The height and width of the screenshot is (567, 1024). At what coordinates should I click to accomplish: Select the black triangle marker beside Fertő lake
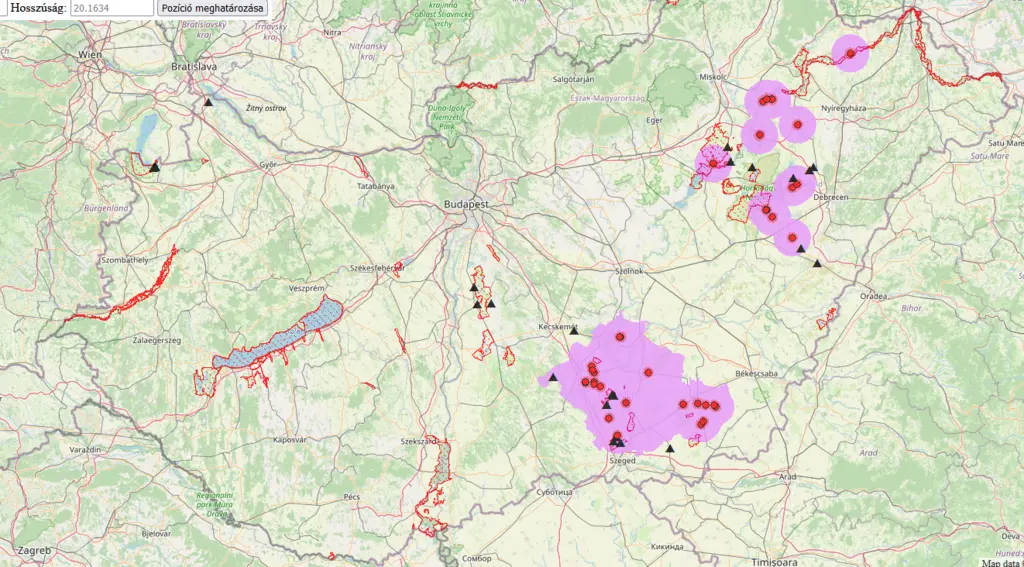(x=154, y=167)
